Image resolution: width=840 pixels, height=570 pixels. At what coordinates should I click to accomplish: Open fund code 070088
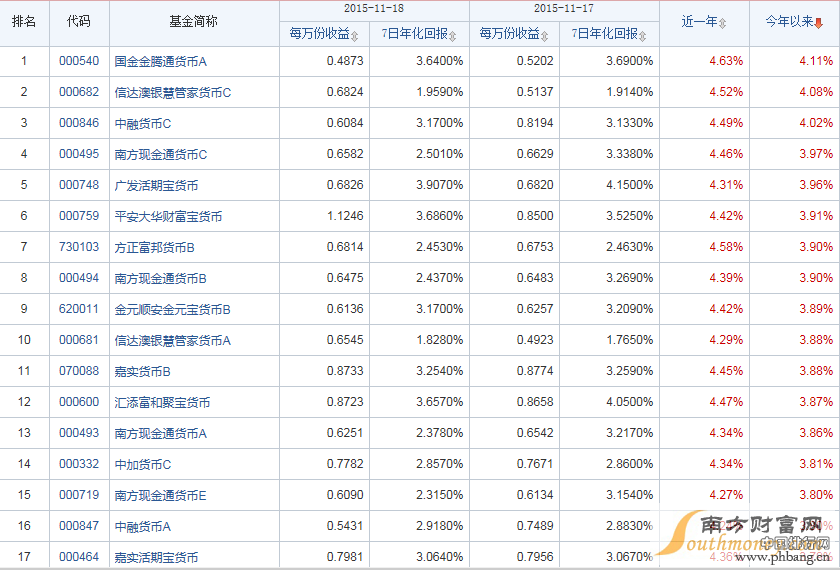coord(79,372)
